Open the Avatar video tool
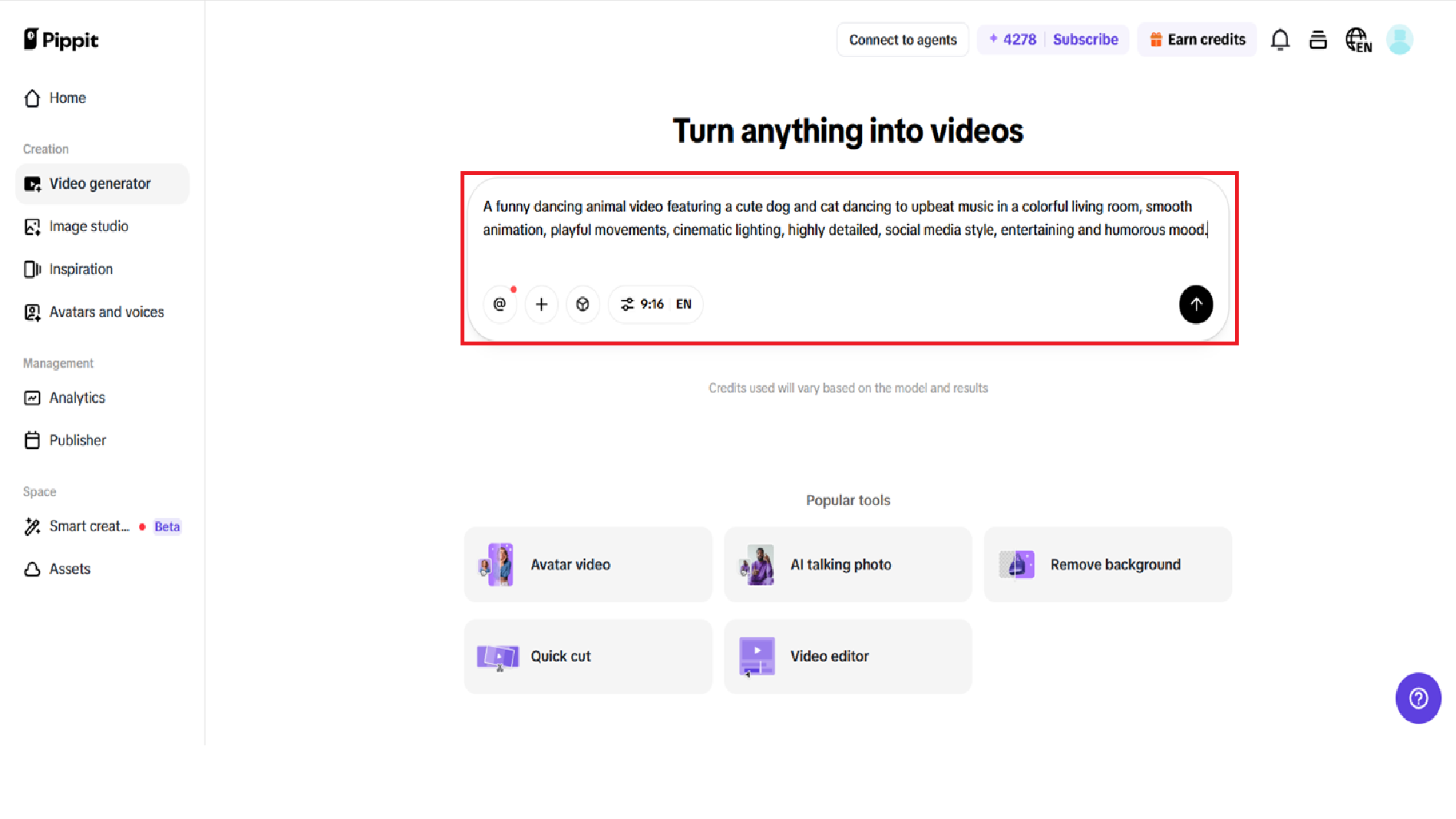Viewport: 1456px width, 819px height. point(588,565)
